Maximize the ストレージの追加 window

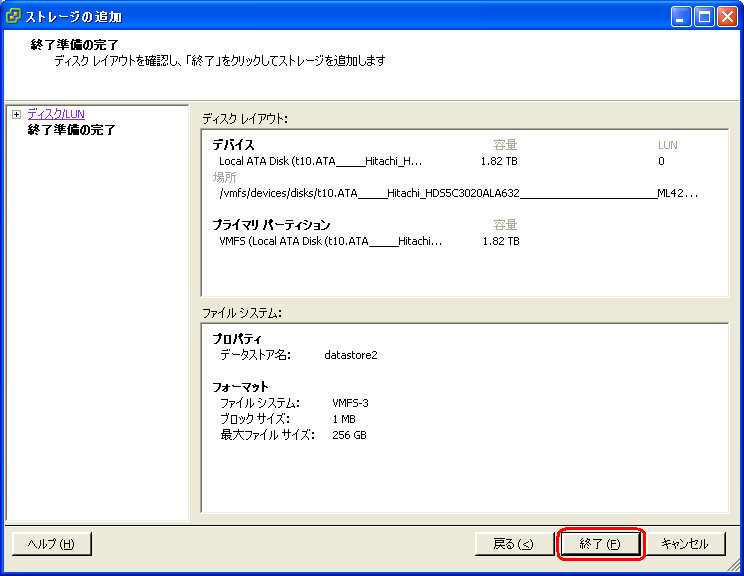pos(704,16)
